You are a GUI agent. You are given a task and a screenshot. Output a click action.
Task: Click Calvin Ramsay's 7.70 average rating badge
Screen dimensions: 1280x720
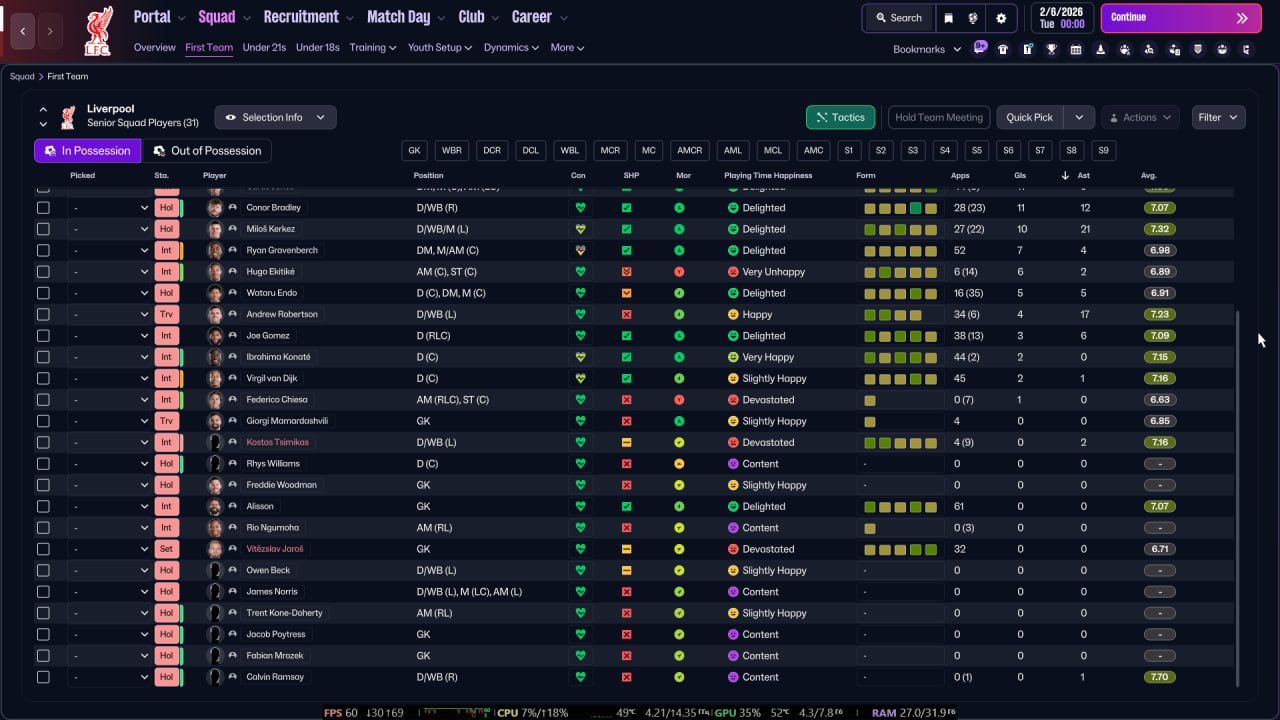coord(1159,677)
